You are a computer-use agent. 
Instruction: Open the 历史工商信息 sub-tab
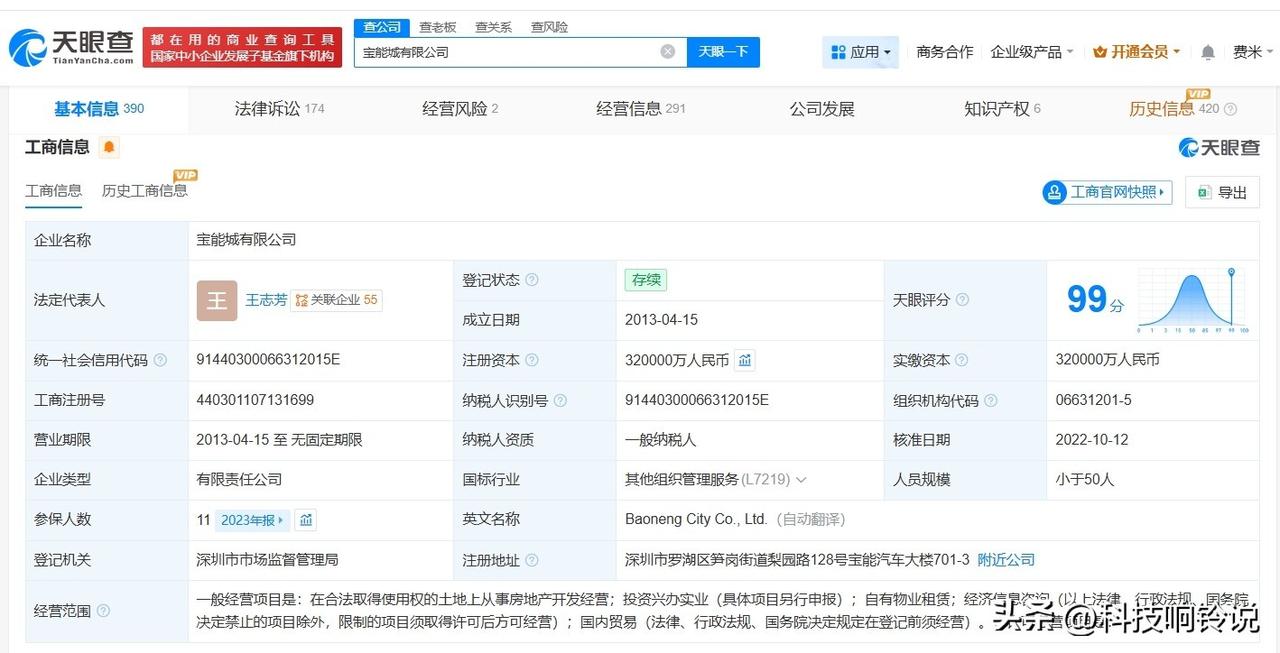pos(145,190)
